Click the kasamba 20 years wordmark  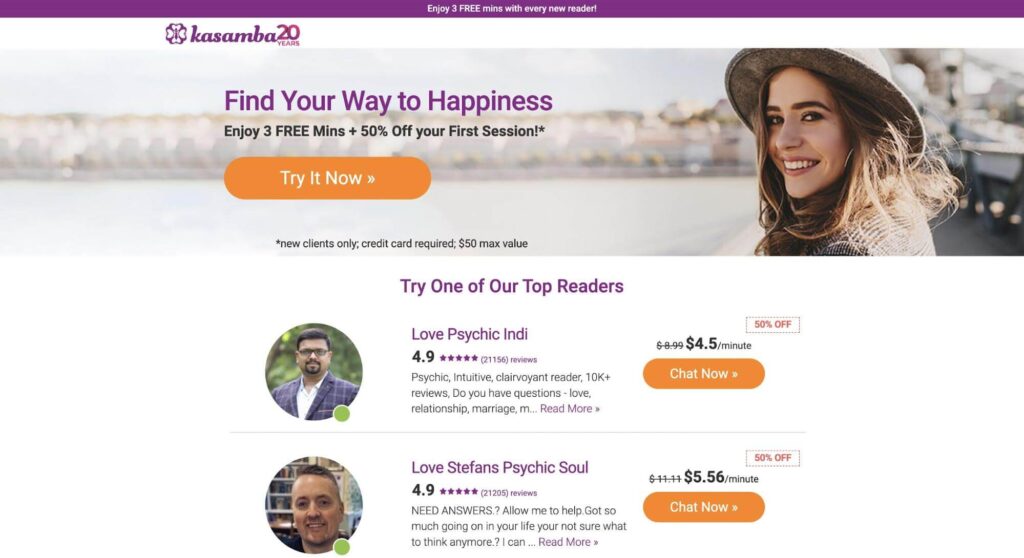coord(245,35)
